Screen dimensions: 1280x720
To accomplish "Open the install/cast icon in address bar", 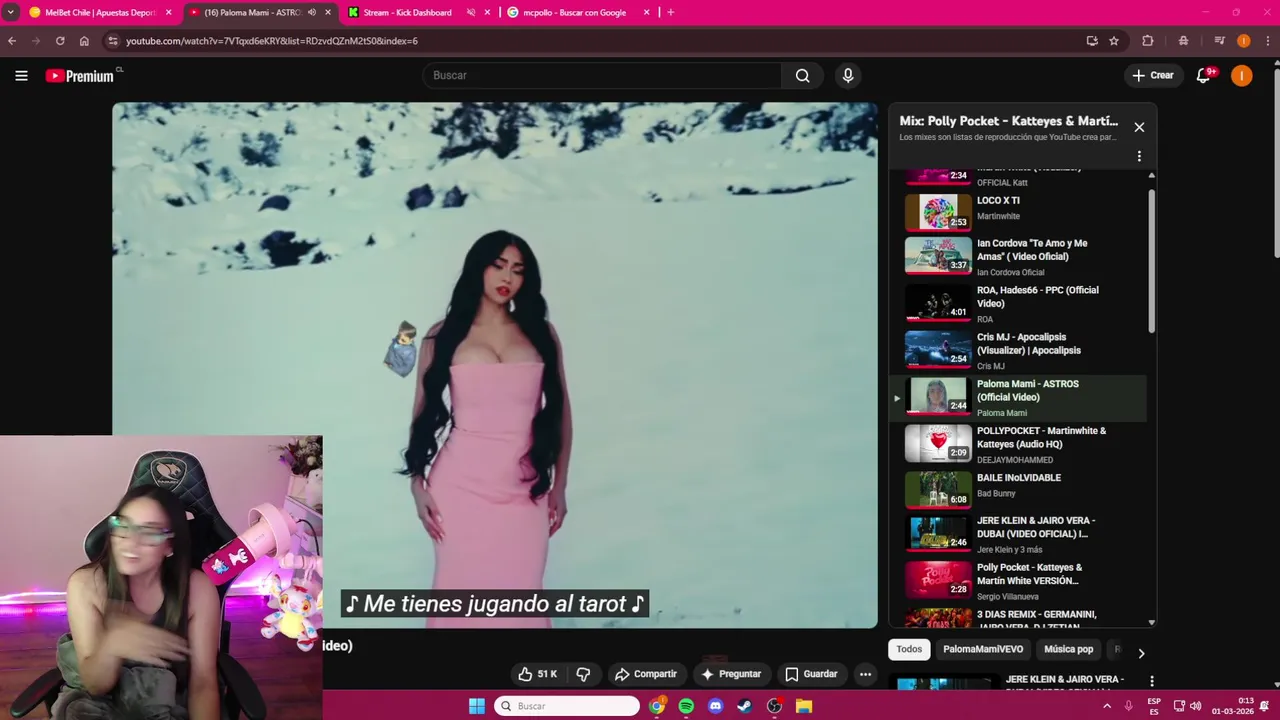I will [1092, 41].
